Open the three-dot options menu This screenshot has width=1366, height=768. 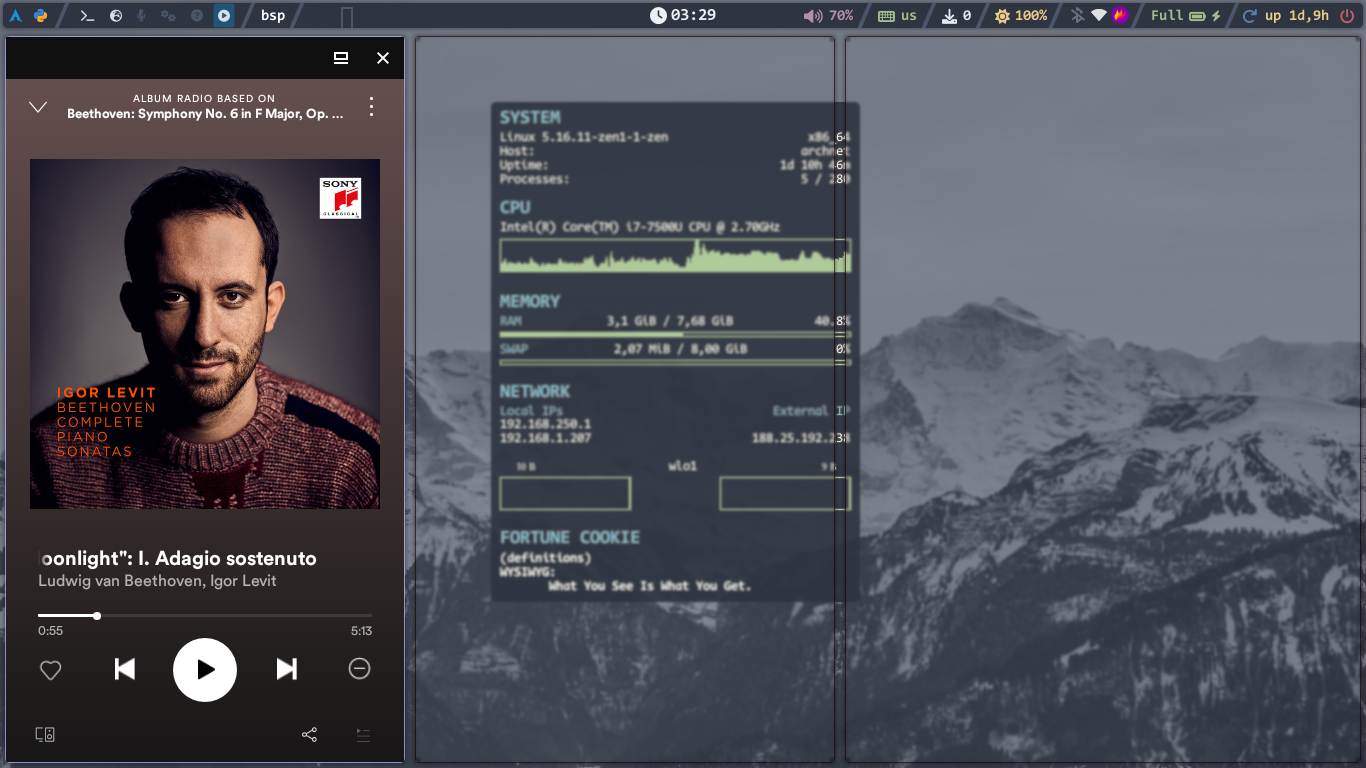(371, 106)
